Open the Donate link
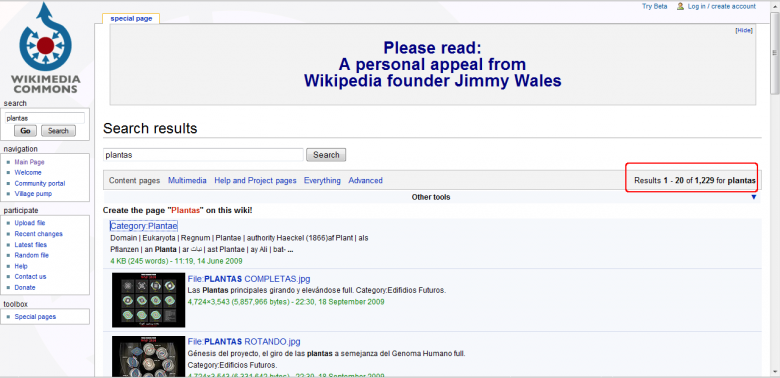 click(x=25, y=287)
